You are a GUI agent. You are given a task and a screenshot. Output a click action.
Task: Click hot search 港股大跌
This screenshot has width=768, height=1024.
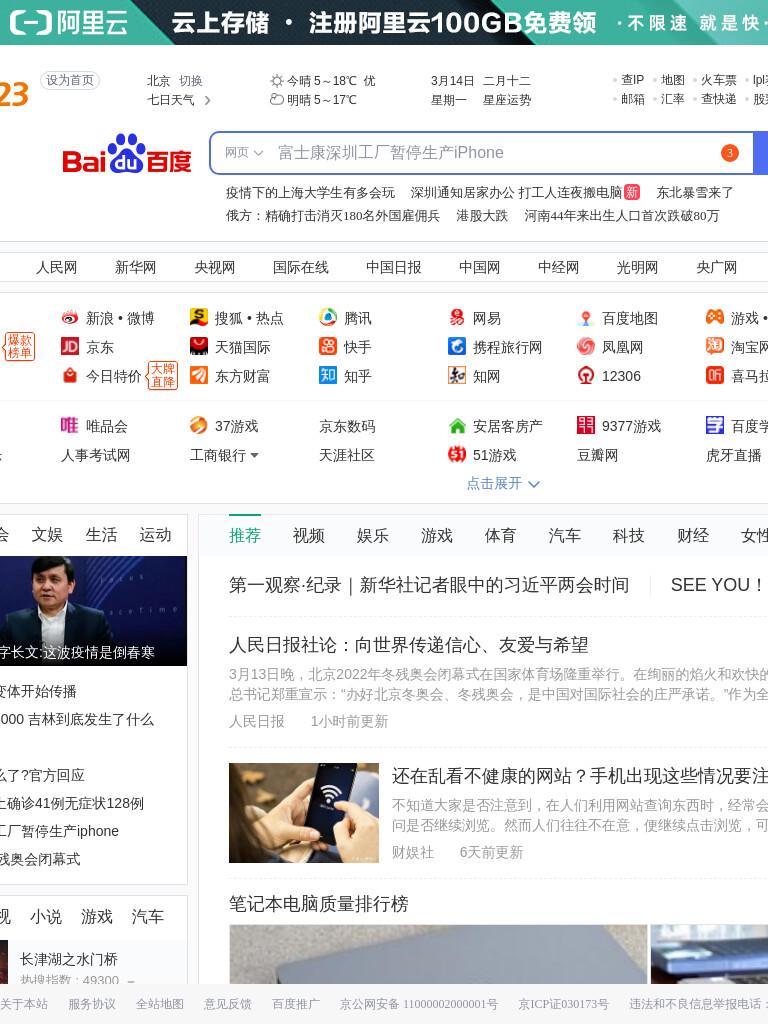pyautogui.click(x=482, y=216)
